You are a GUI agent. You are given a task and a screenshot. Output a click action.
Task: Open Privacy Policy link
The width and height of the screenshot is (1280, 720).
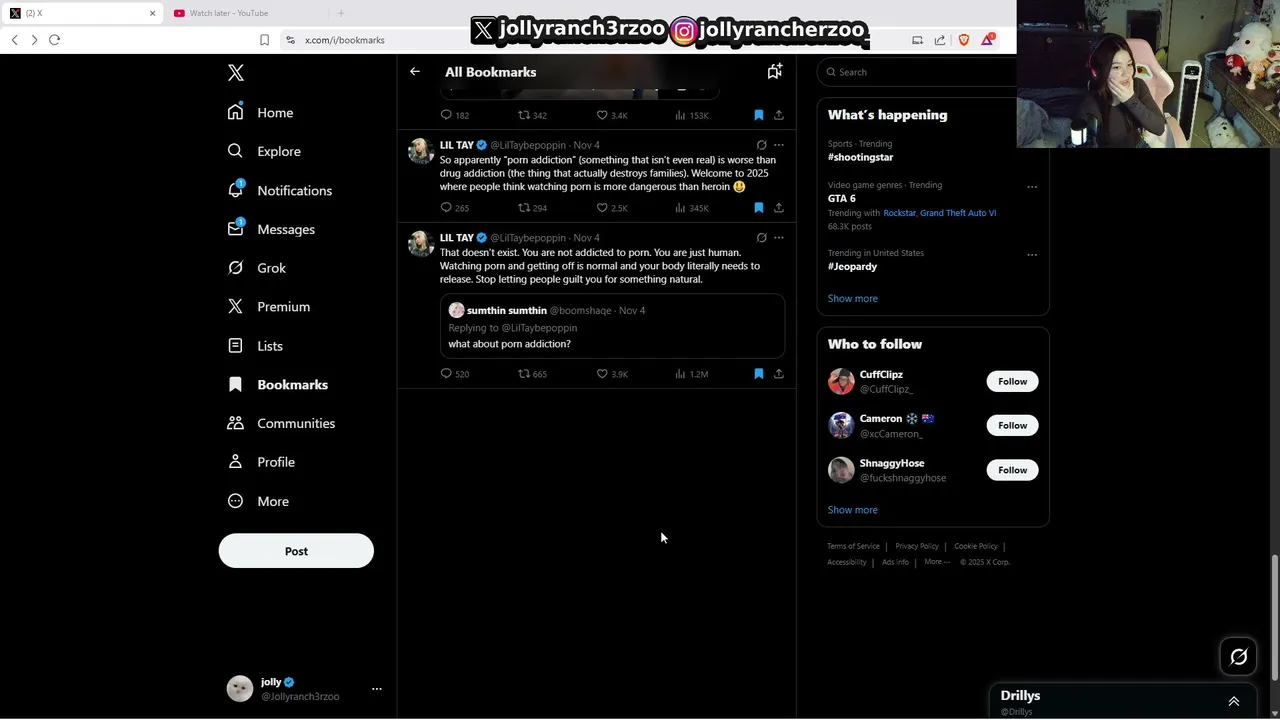point(917,546)
